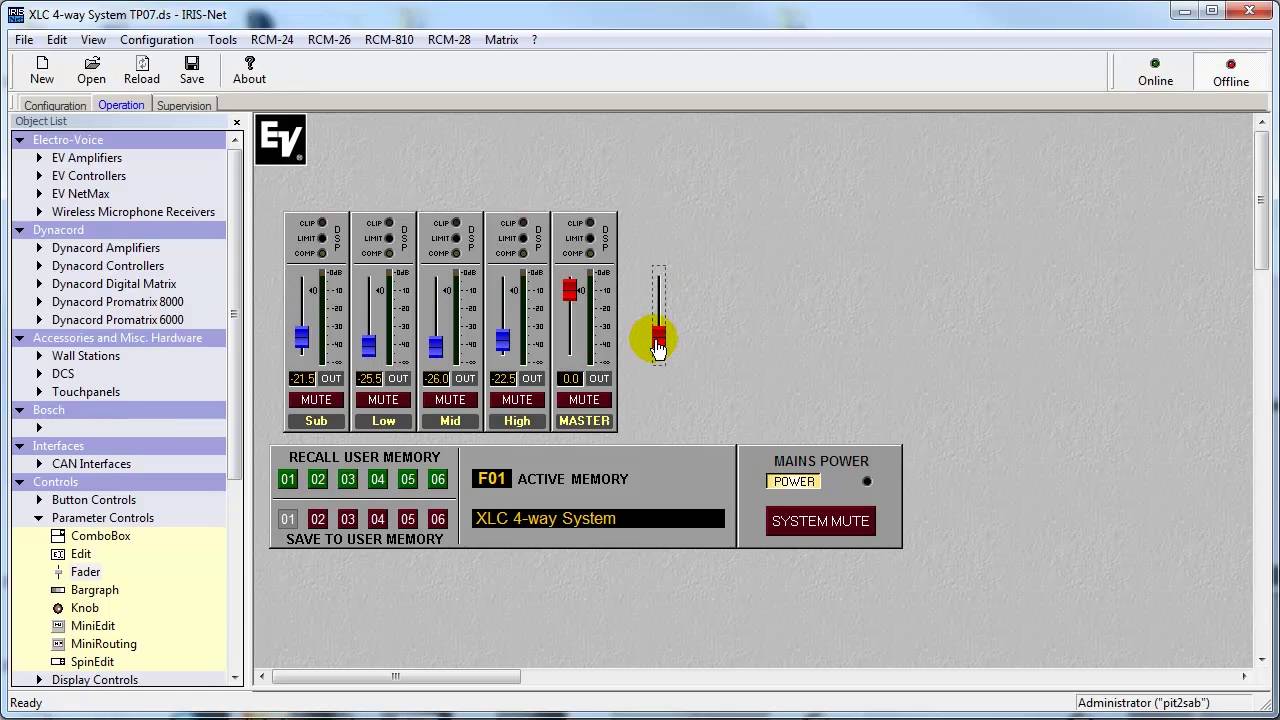Switch to the Configuration tab
Screen dimensions: 1280x720
[x=55, y=106]
